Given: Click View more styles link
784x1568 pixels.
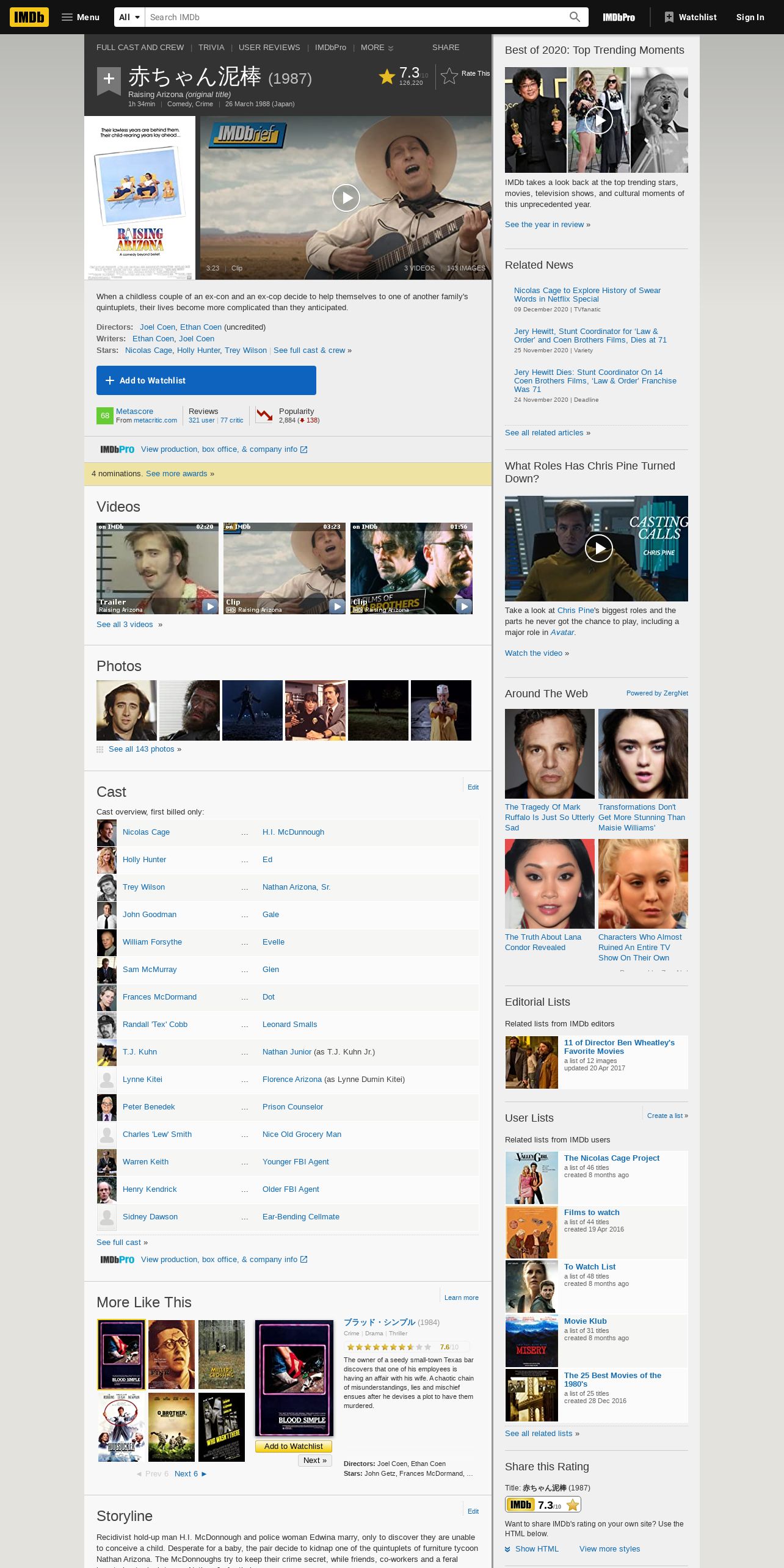Looking at the screenshot, I should pos(610,1549).
